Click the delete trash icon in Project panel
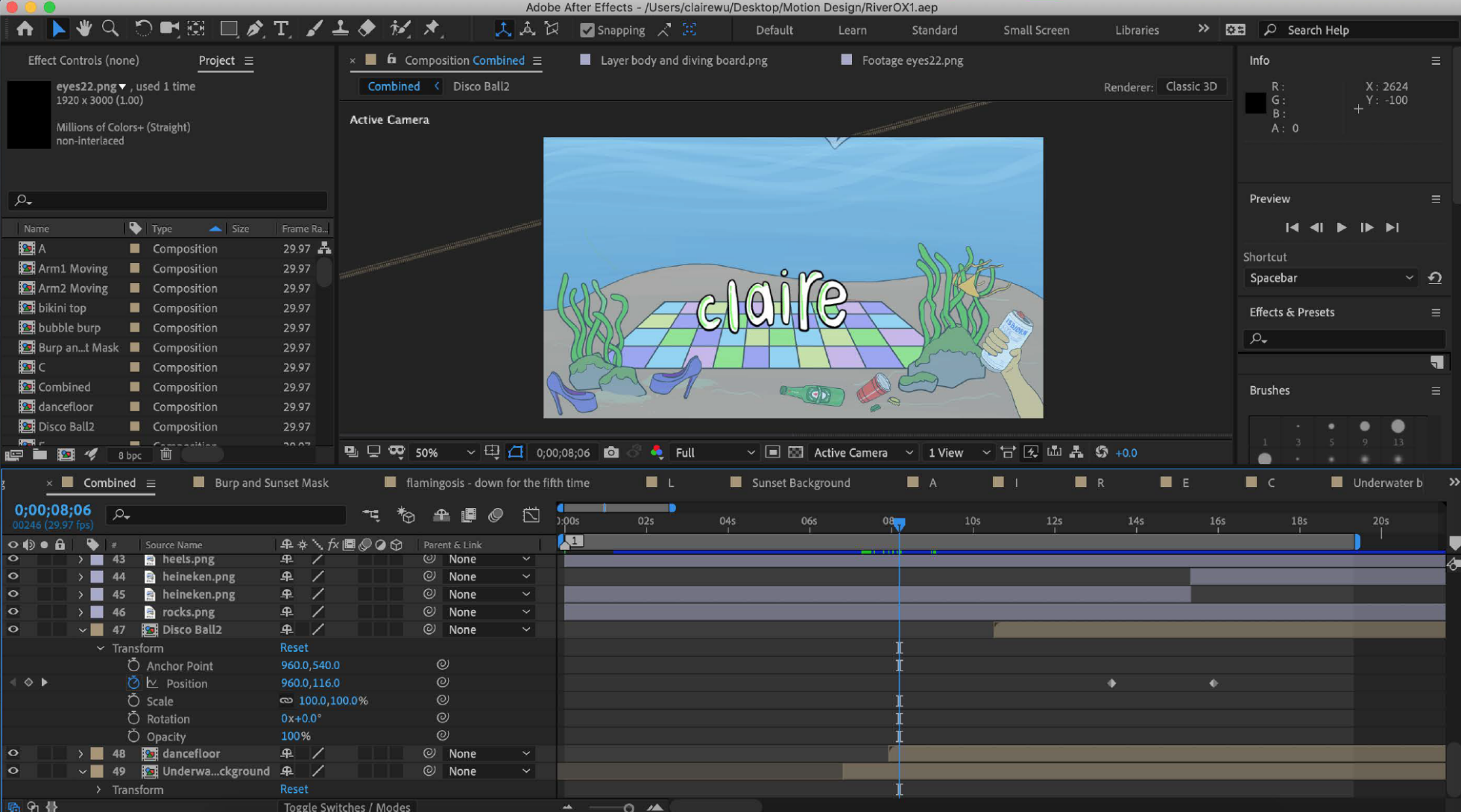Viewport: 1461px width, 812px height. [166, 454]
